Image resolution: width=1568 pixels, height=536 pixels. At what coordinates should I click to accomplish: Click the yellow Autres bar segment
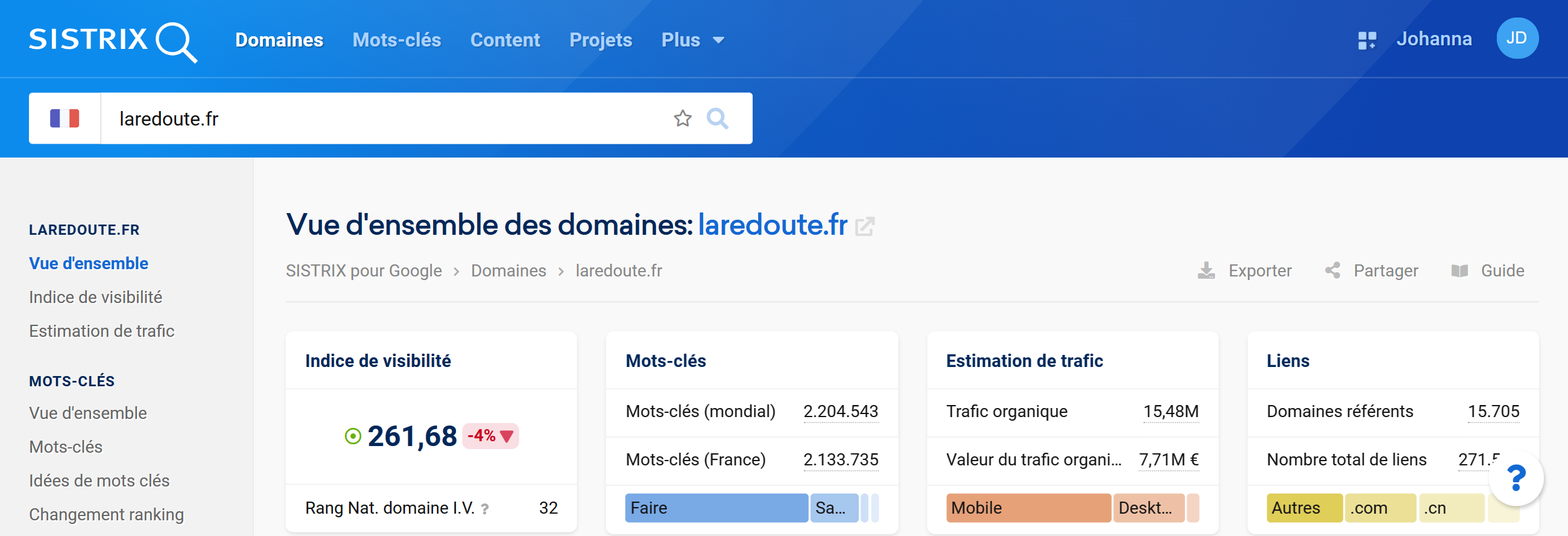[x=1304, y=508]
